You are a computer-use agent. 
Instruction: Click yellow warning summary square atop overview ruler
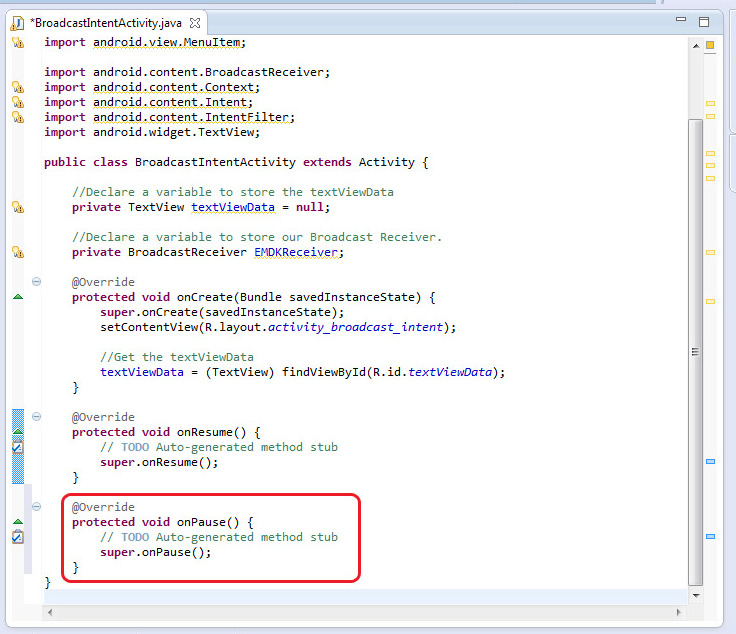point(711,45)
